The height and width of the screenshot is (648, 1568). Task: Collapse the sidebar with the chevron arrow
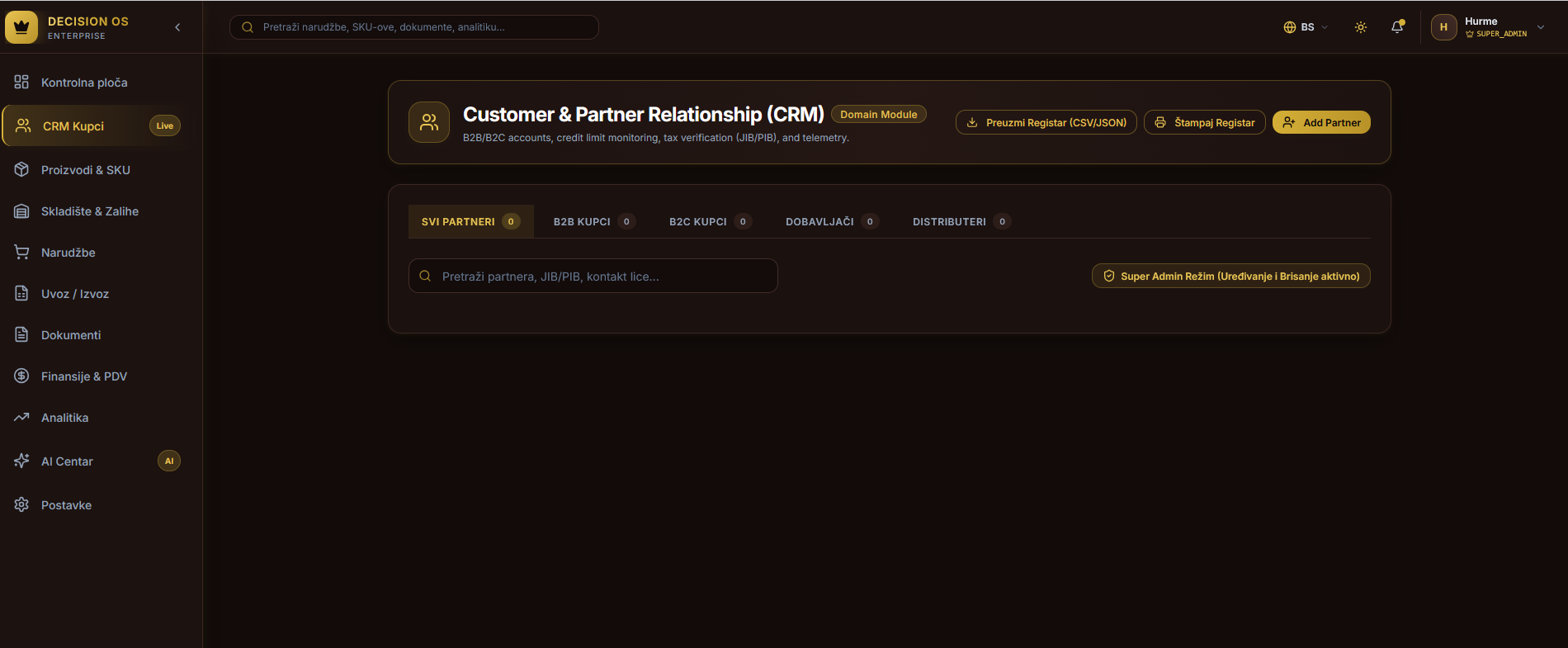coord(177,27)
